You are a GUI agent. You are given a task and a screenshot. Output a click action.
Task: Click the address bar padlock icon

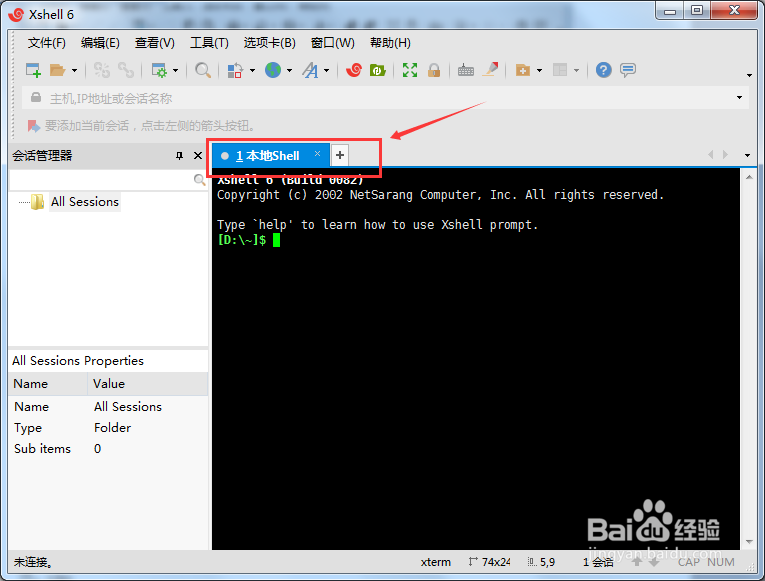click(36, 97)
